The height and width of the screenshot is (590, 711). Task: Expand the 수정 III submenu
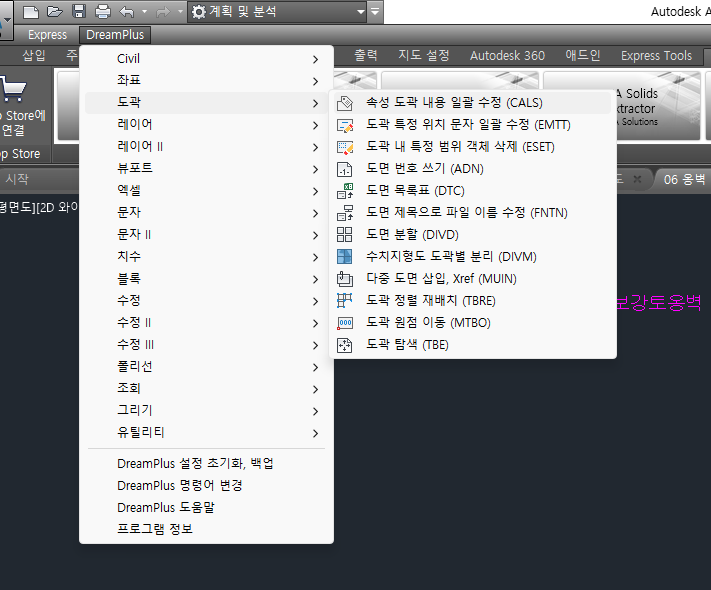(206, 345)
